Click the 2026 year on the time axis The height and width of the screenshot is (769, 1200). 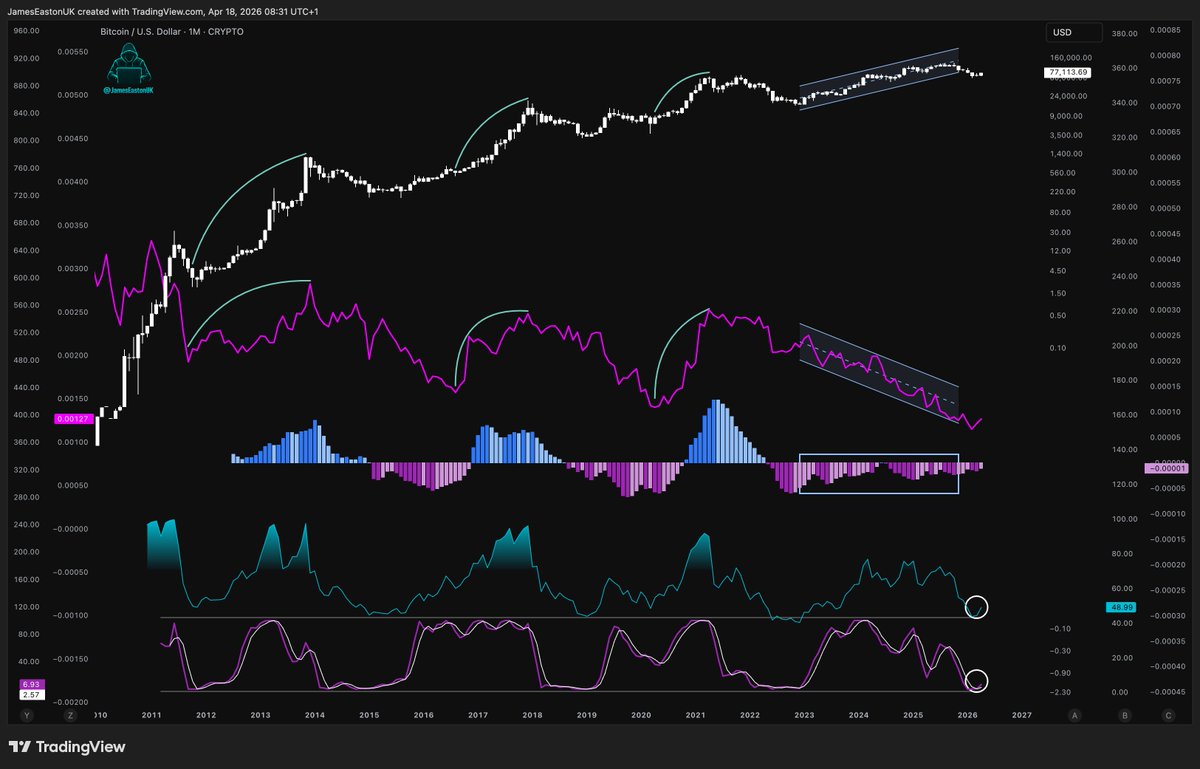click(x=967, y=716)
